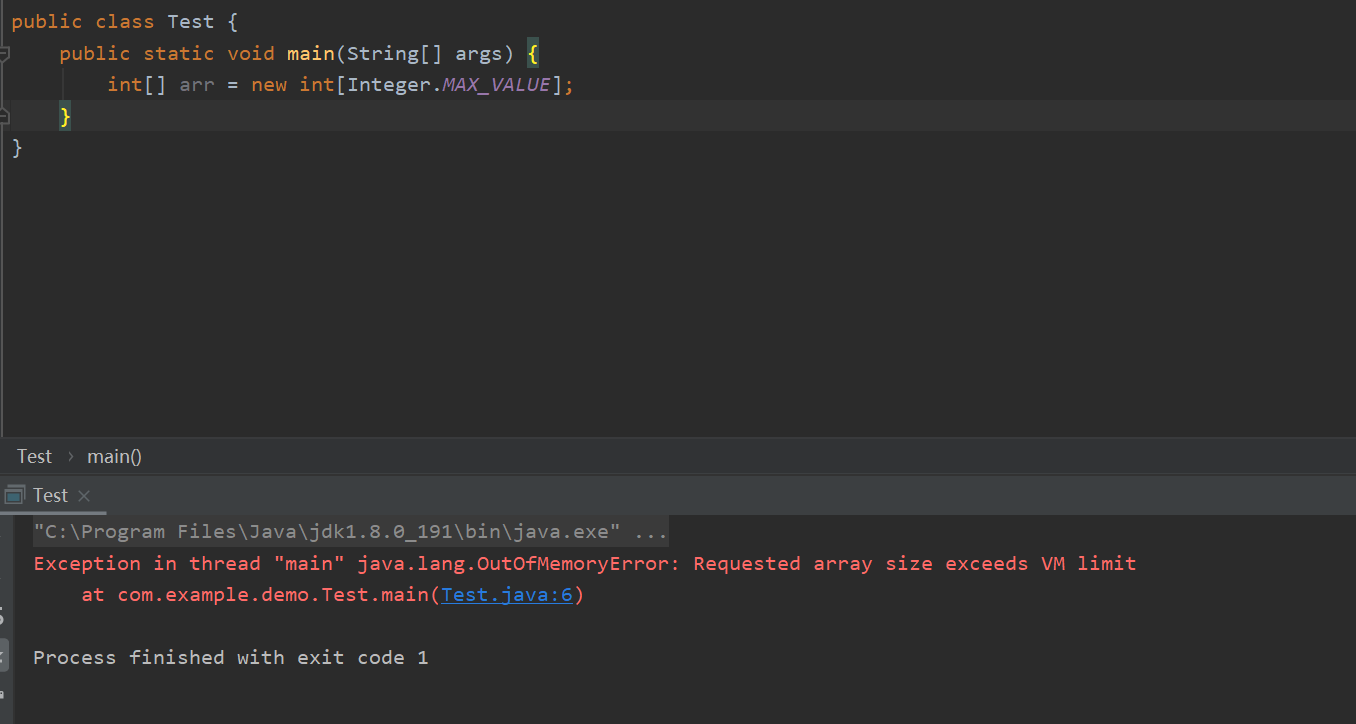Close the Test run tab
This screenshot has height=724, width=1356.
point(84,496)
